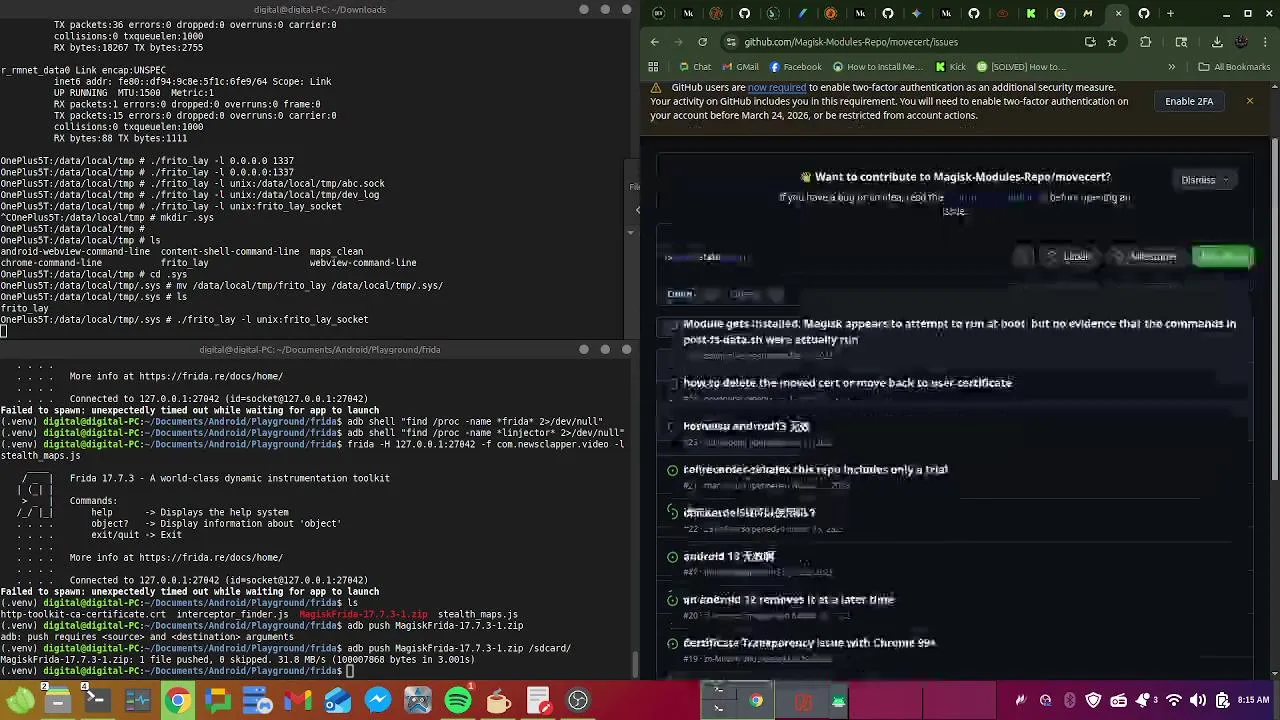This screenshot has width=1280, height=720.
Task: Open issue 'android 12 removes it at a later time'
Action: 788,600
